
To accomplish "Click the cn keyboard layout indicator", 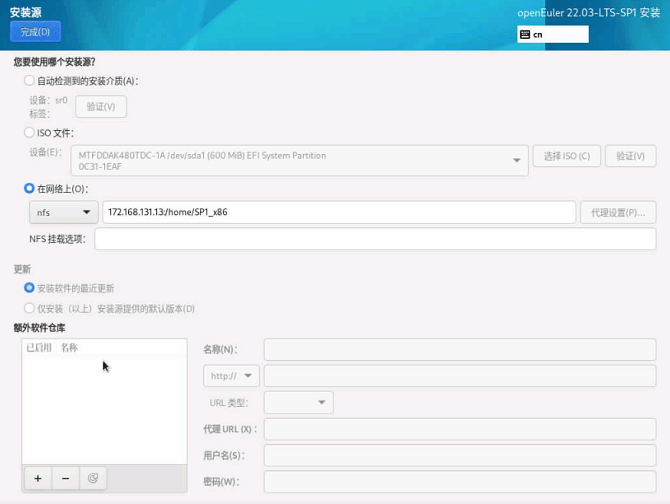I will pyautogui.click(x=552, y=34).
